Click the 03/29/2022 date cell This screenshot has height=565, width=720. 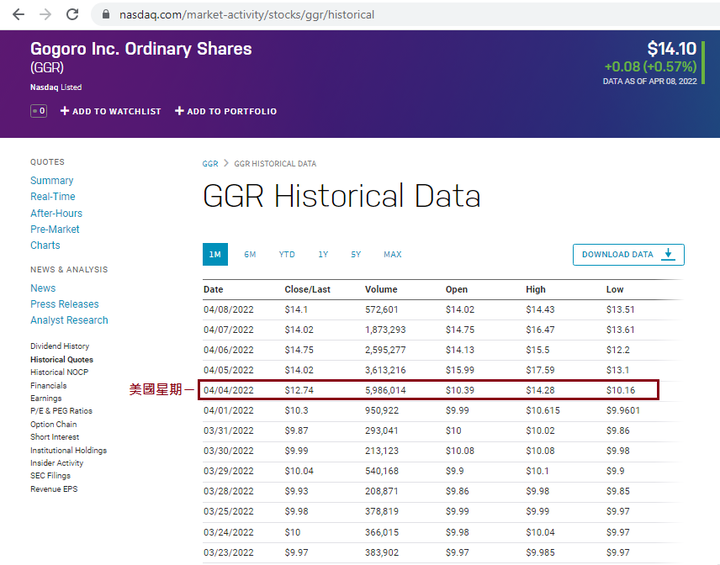pos(229,471)
